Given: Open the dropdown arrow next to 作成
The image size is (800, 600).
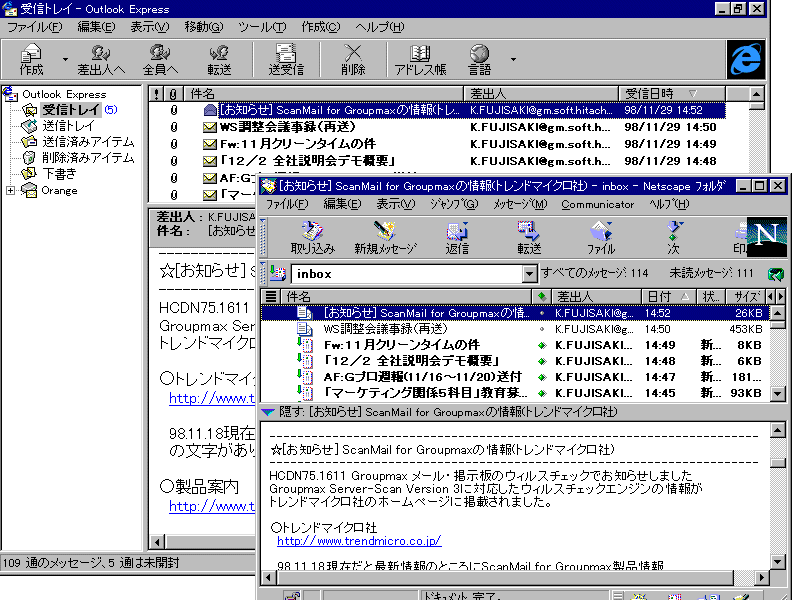Looking at the screenshot, I should (65, 60).
